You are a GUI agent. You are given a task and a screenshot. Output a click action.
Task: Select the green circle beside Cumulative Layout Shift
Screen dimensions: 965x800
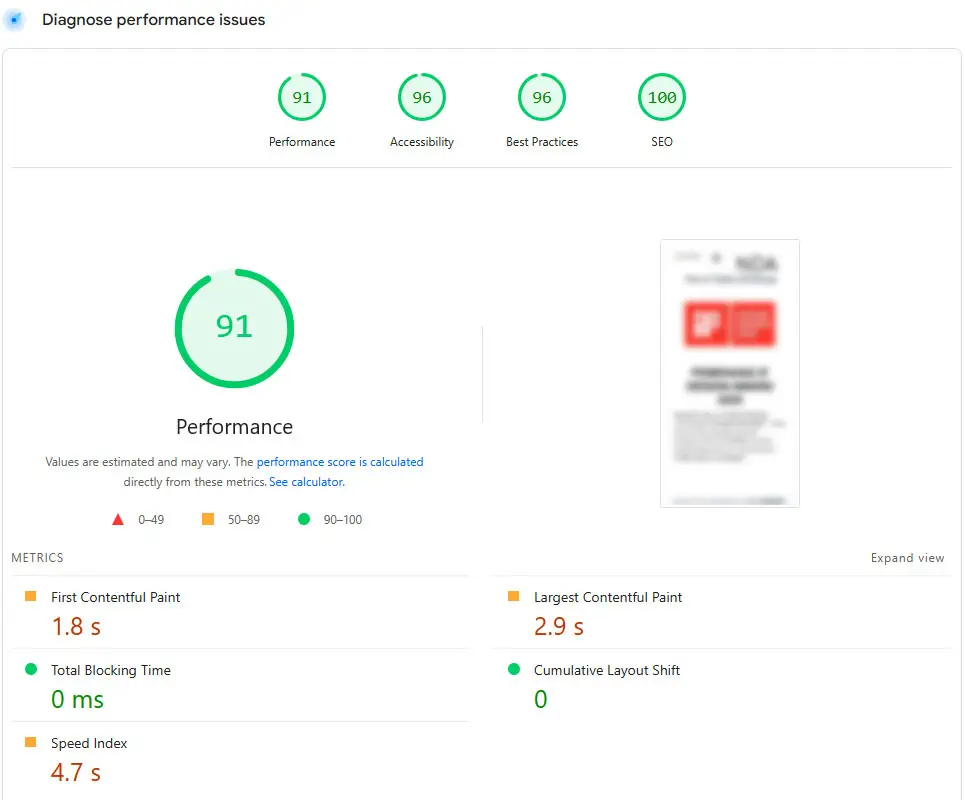513,670
